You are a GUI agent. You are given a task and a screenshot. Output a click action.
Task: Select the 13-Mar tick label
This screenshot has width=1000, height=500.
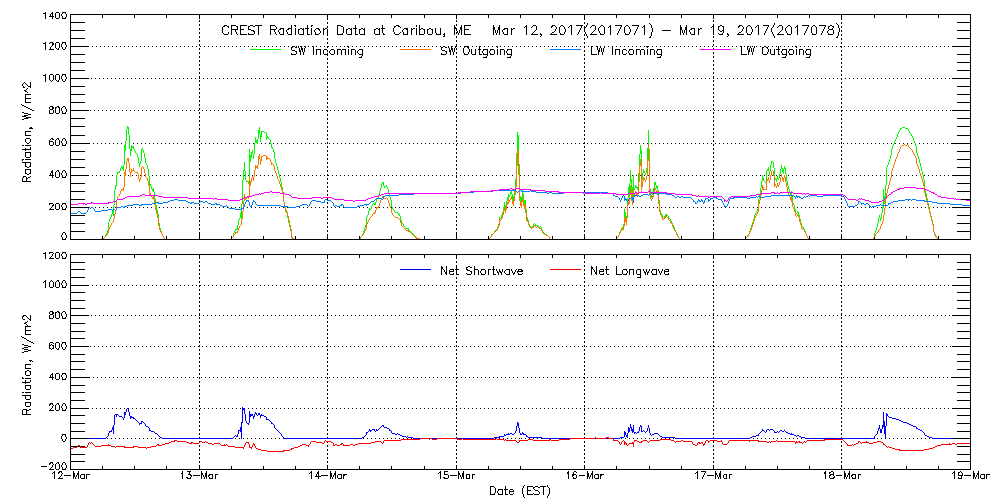[200, 477]
